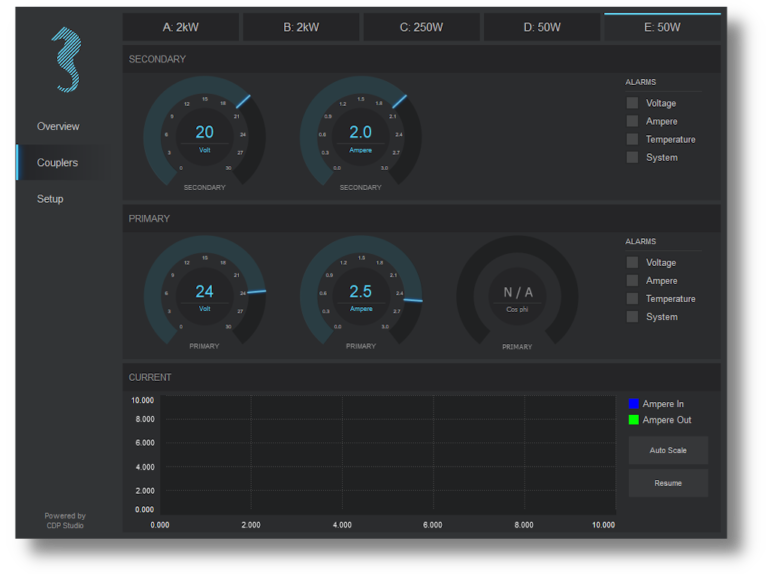The height and width of the screenshot is (574, 768).
Task: Click the green Ampere Out swatch
Action: coord(634,420)
